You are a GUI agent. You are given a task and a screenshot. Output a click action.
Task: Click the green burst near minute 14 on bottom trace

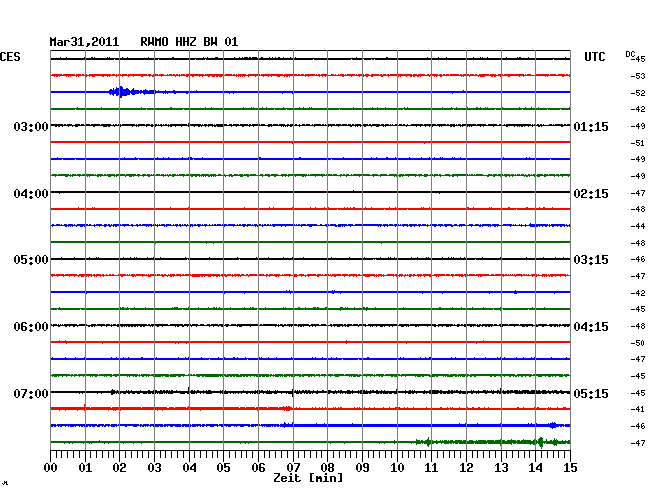coord(540,443)
